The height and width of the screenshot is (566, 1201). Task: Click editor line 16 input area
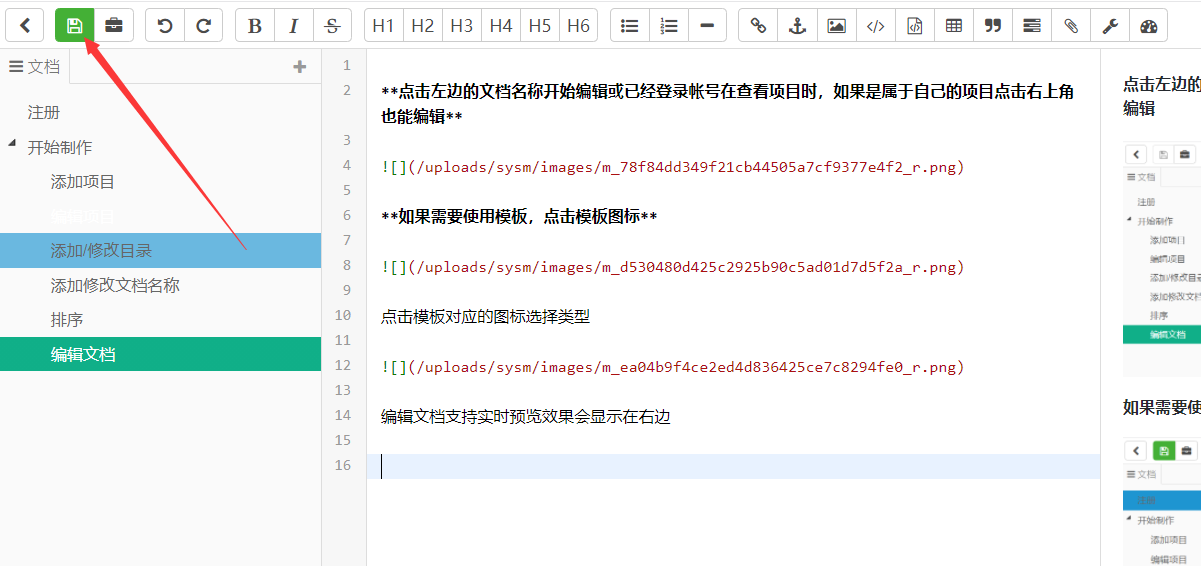coord(733,466)
